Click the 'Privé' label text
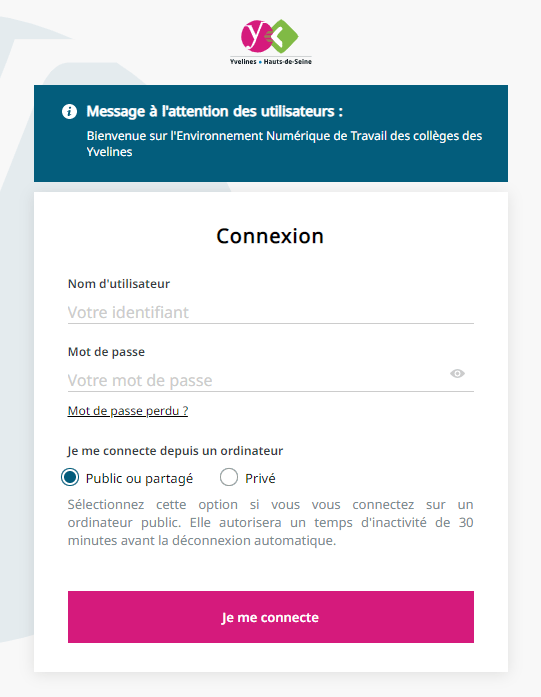The image size is (541, 697). (x=260, y=478)
